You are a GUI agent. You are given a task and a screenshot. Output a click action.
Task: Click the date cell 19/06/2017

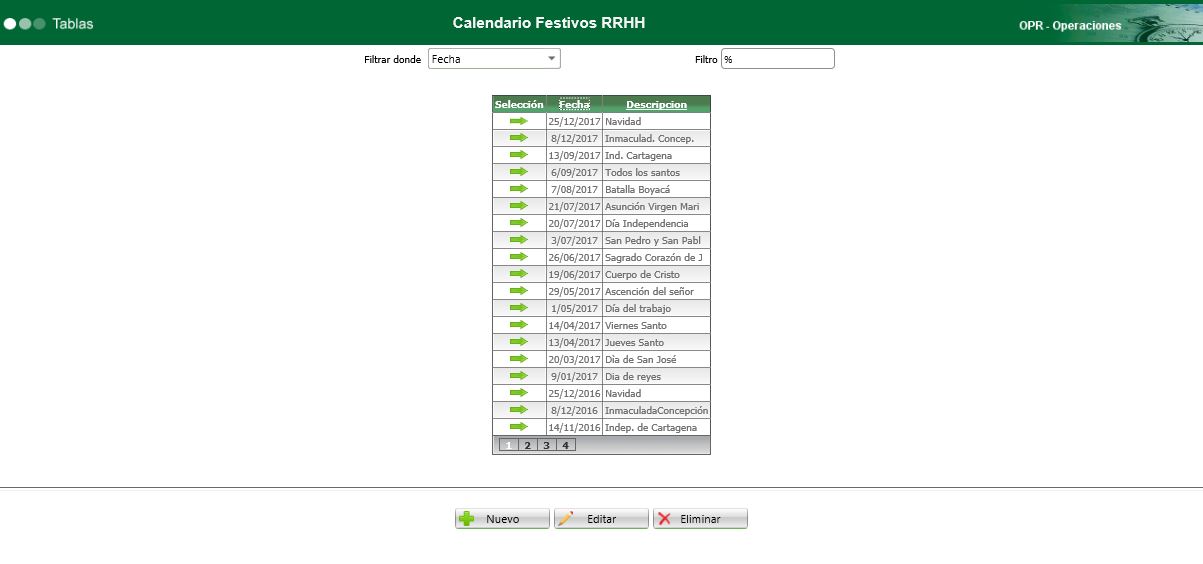click(x=574, y=274)
